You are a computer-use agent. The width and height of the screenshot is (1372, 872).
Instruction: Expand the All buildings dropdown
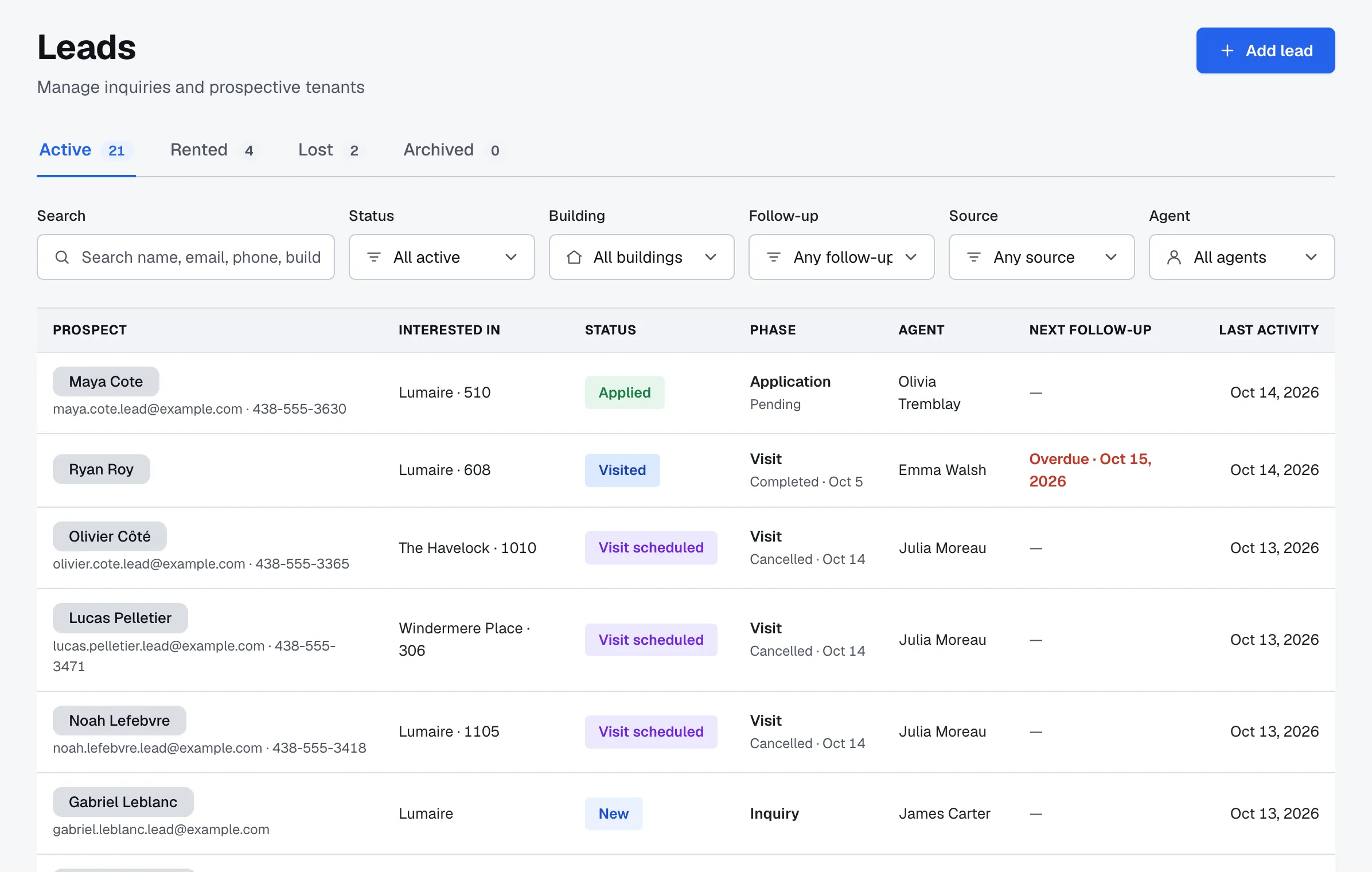641,257
